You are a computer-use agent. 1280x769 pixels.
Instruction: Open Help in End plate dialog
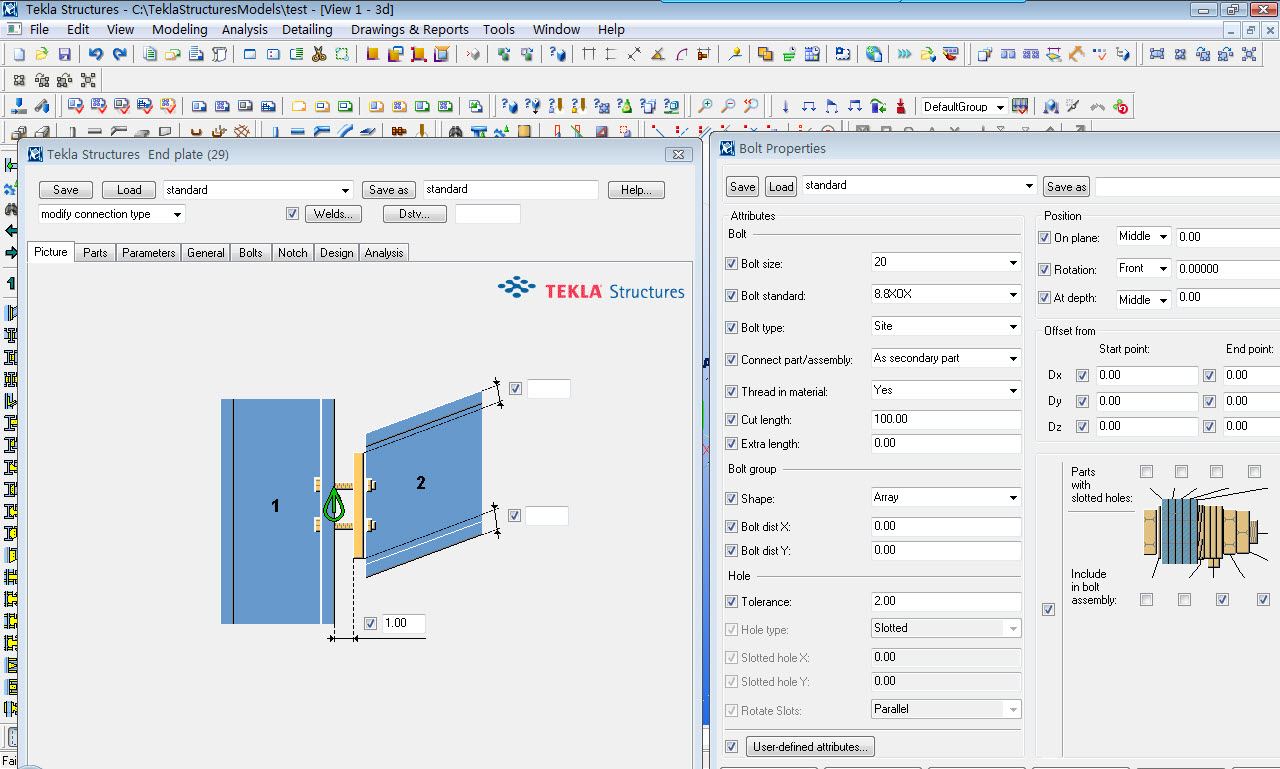pos(636,190)
